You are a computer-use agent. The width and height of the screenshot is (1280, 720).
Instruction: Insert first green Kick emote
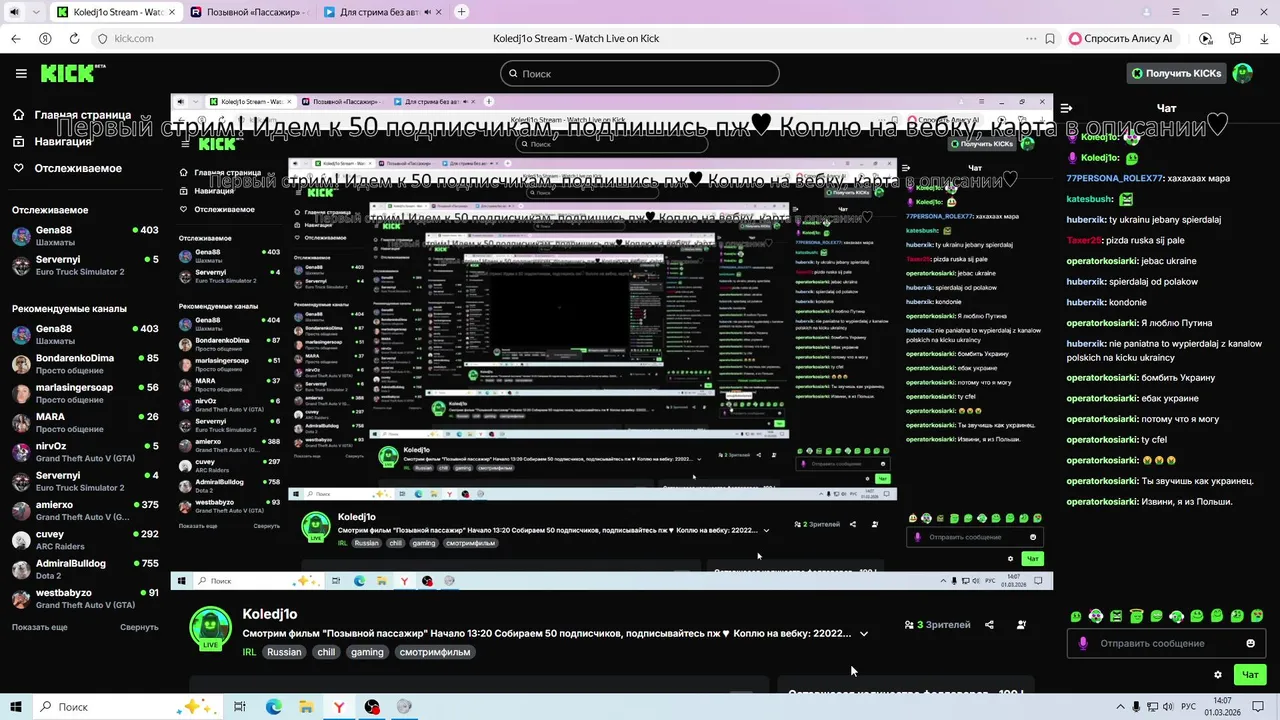[1076, 616]
